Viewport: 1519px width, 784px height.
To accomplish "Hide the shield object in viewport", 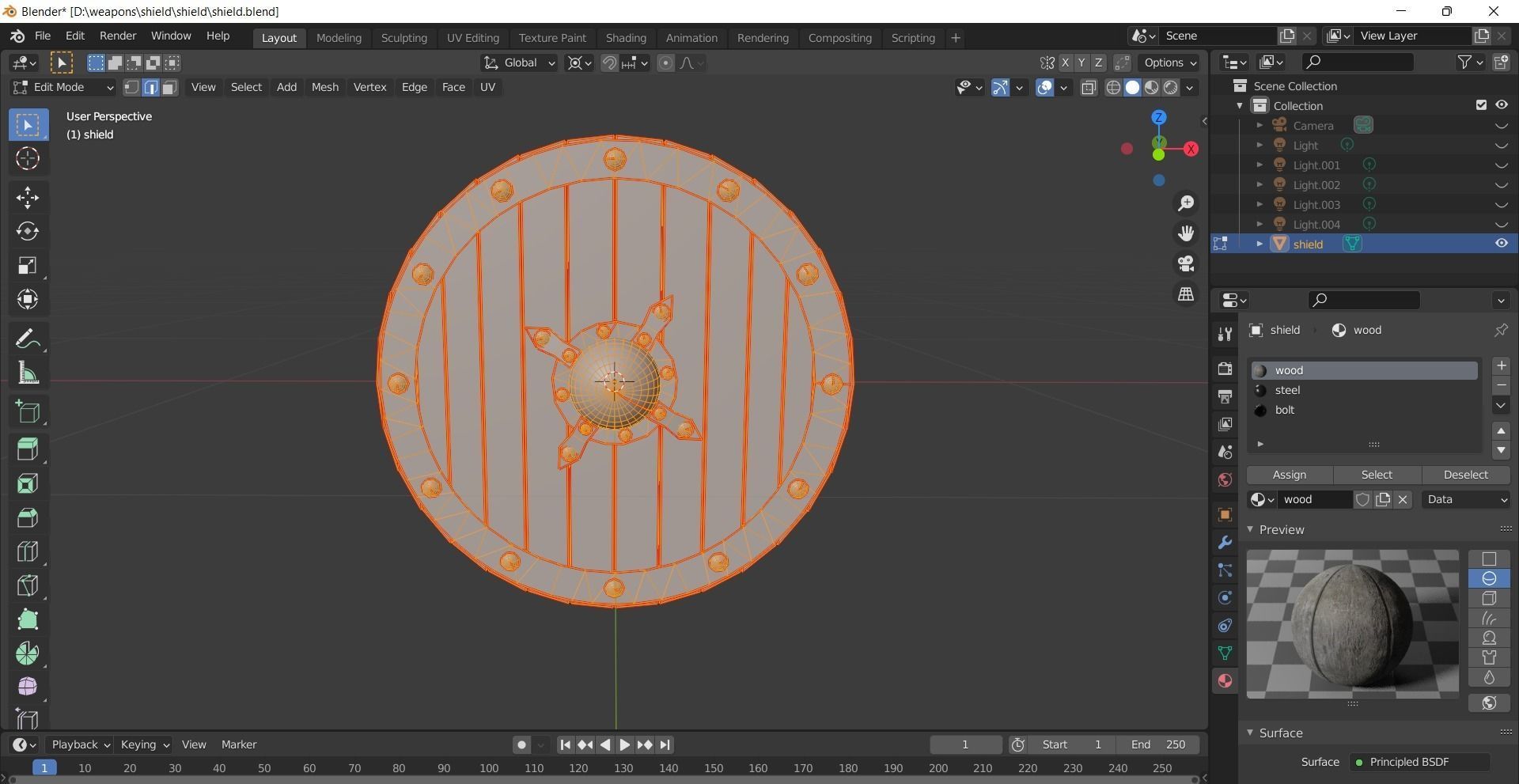I will pyautogui.click(x=1501, y=244).
